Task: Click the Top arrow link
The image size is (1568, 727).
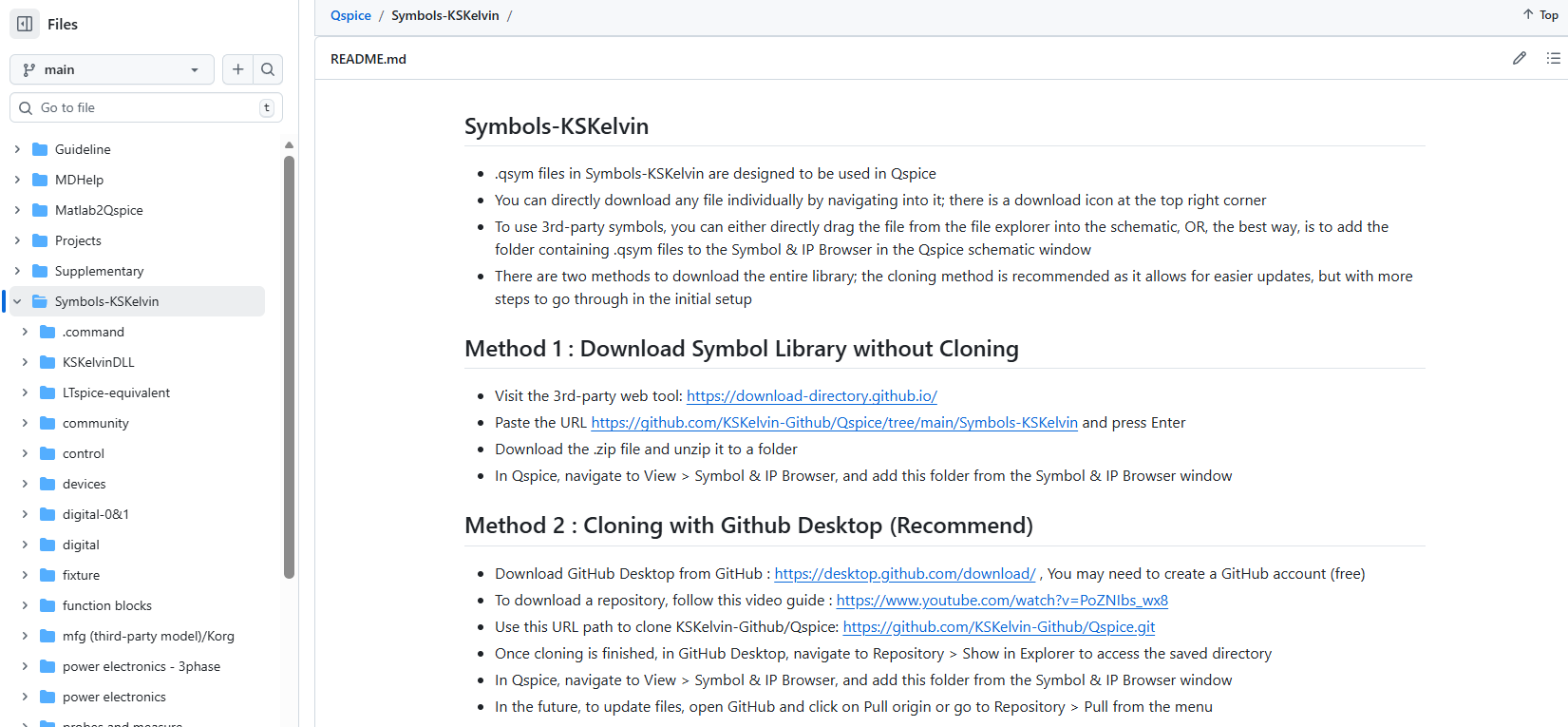Action: 1540,15
